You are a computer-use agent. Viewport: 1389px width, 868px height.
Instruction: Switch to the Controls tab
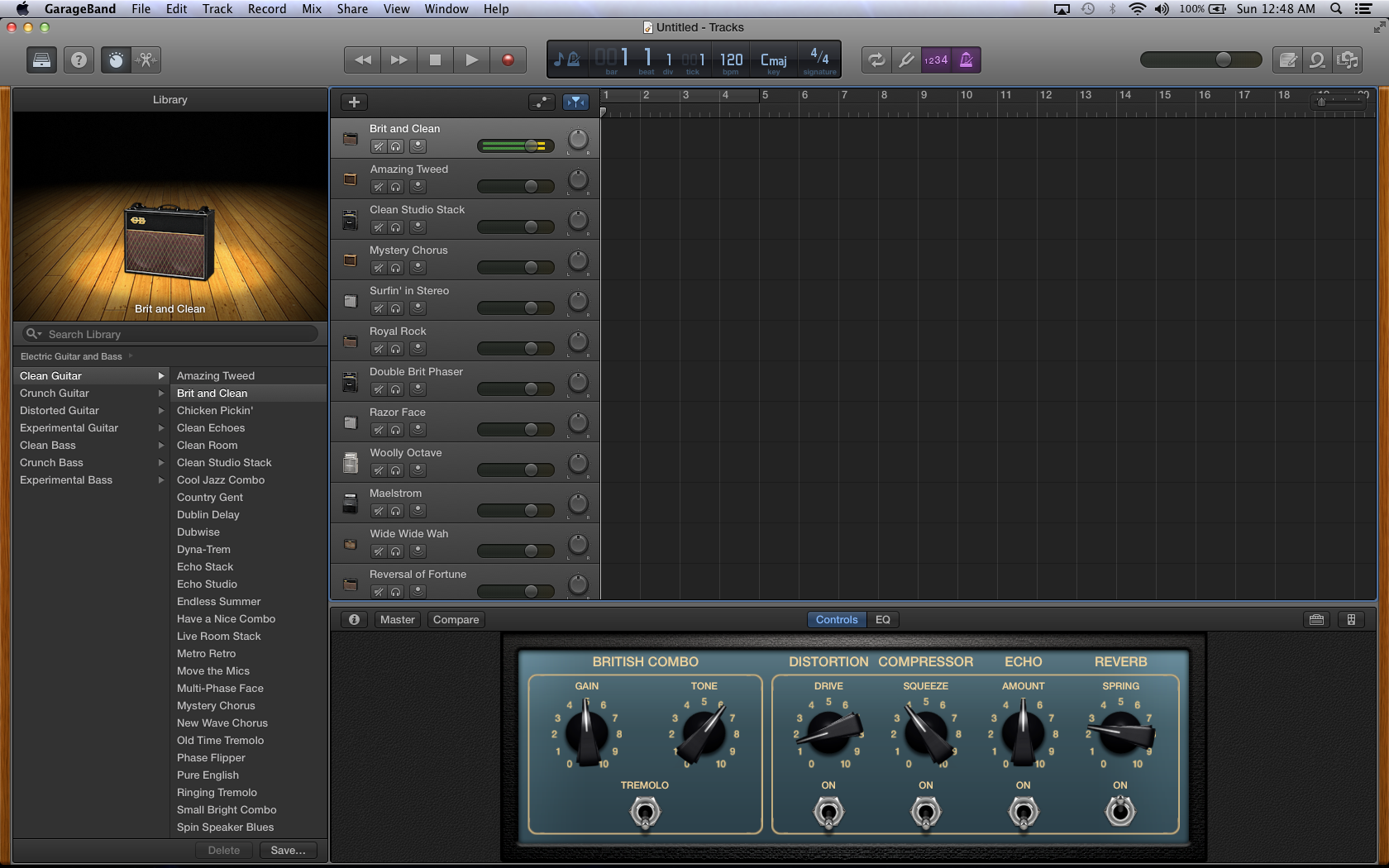(x=837, y=619)
